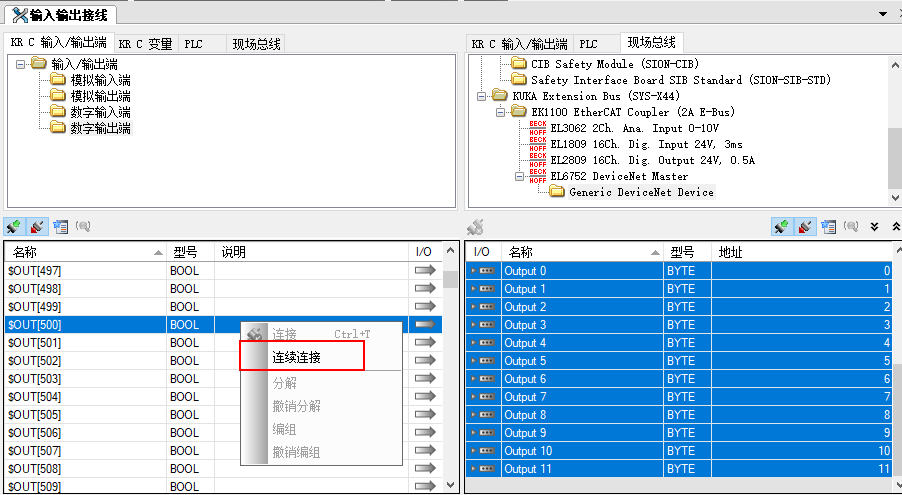The width and height of the screenshot is (902, 495).
Task: Click the right greyed search connected signal icon
Action: click(851, 227)
